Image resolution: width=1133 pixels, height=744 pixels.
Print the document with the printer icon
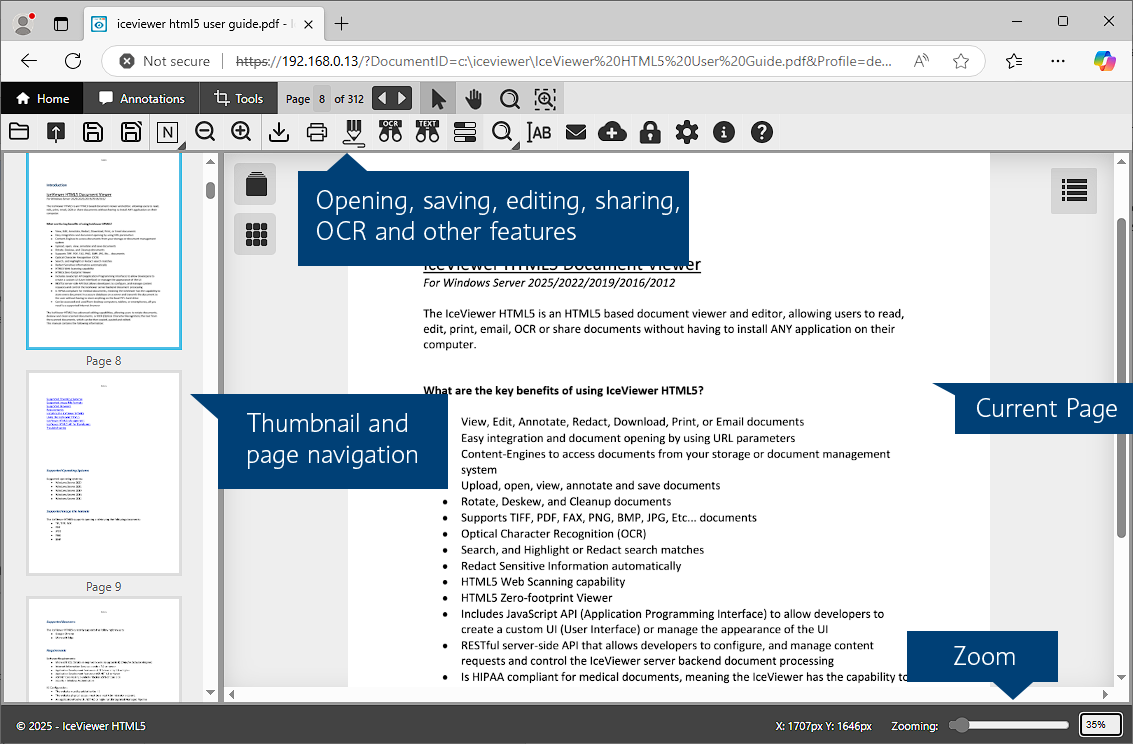click(x=316, y=132)
